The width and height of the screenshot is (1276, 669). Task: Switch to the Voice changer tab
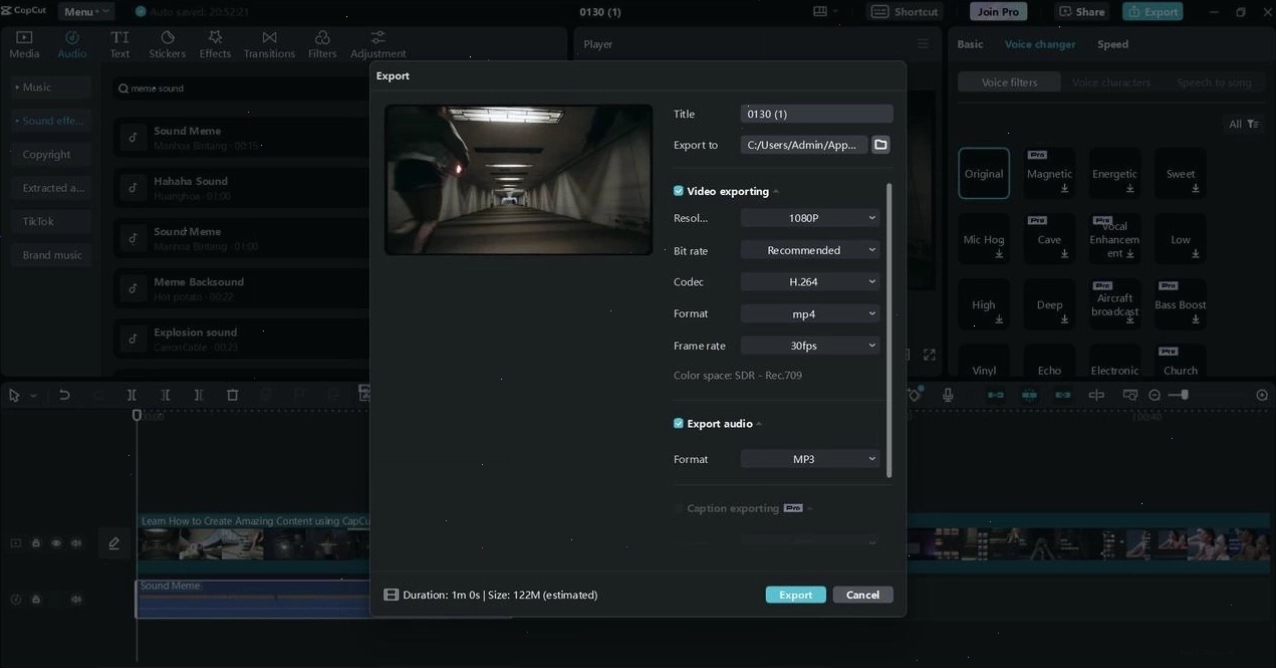(1040, 44)
